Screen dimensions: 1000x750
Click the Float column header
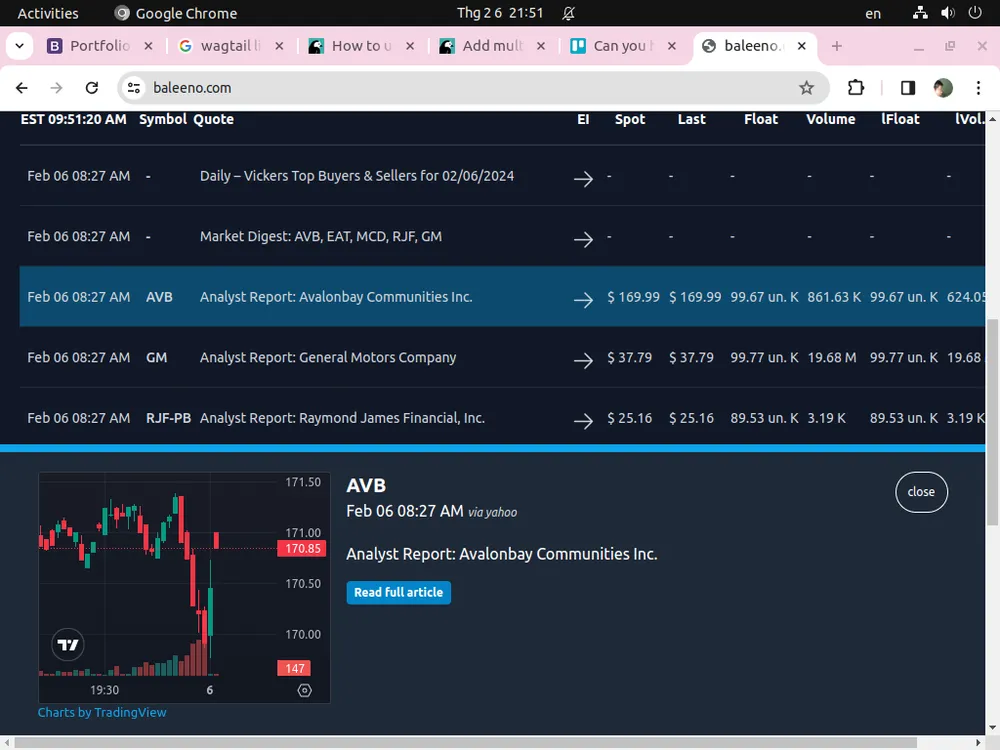761,119
